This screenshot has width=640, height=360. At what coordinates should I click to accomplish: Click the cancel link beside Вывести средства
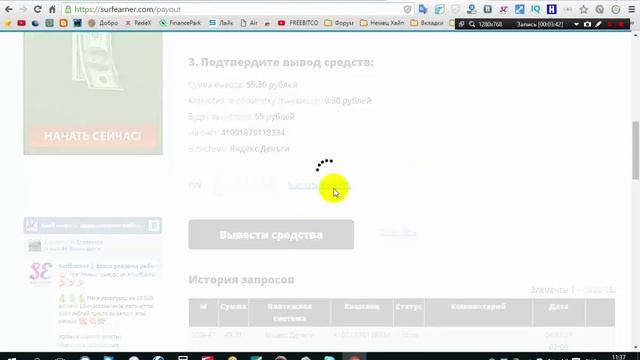point(398,232)
